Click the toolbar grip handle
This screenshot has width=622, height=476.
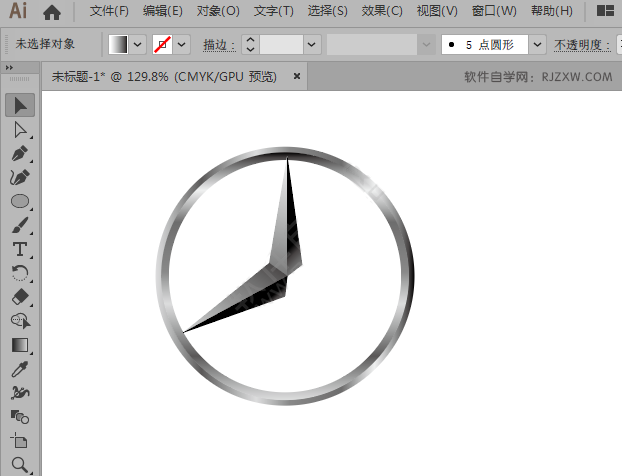click(x=19, y=79)
